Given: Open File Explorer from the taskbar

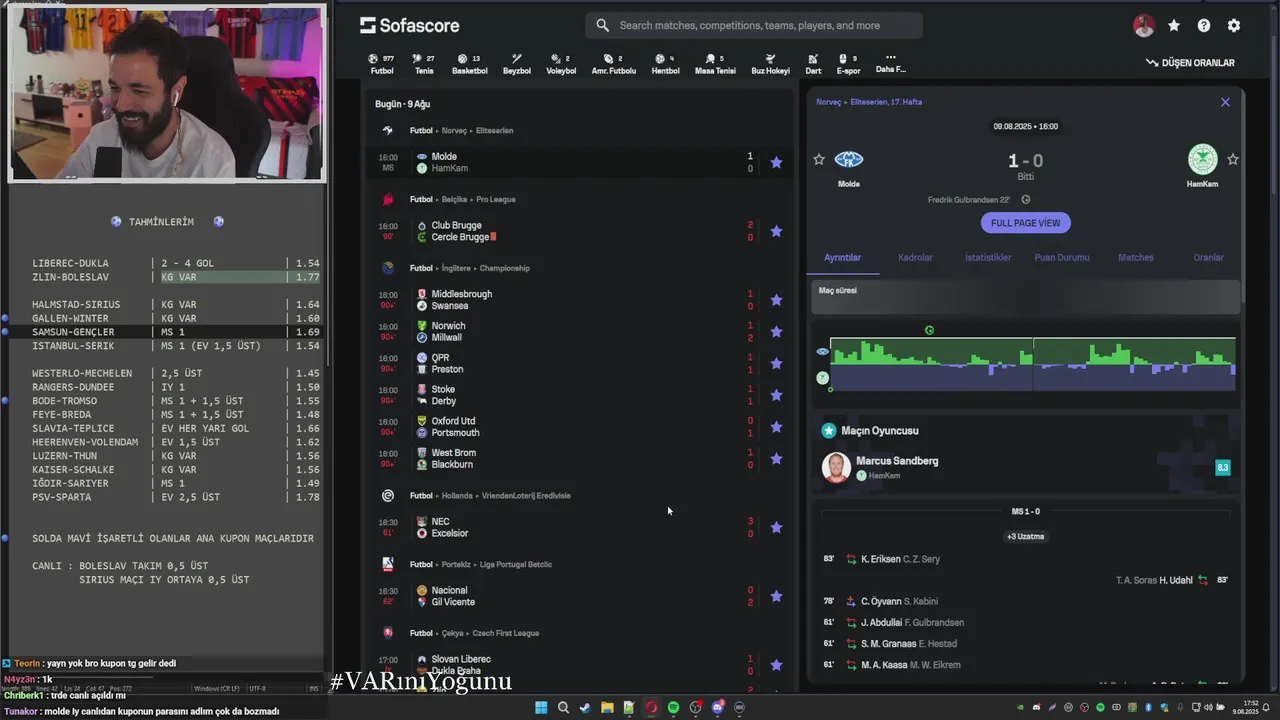Looking at the screenshot, I should coord(607,707).
